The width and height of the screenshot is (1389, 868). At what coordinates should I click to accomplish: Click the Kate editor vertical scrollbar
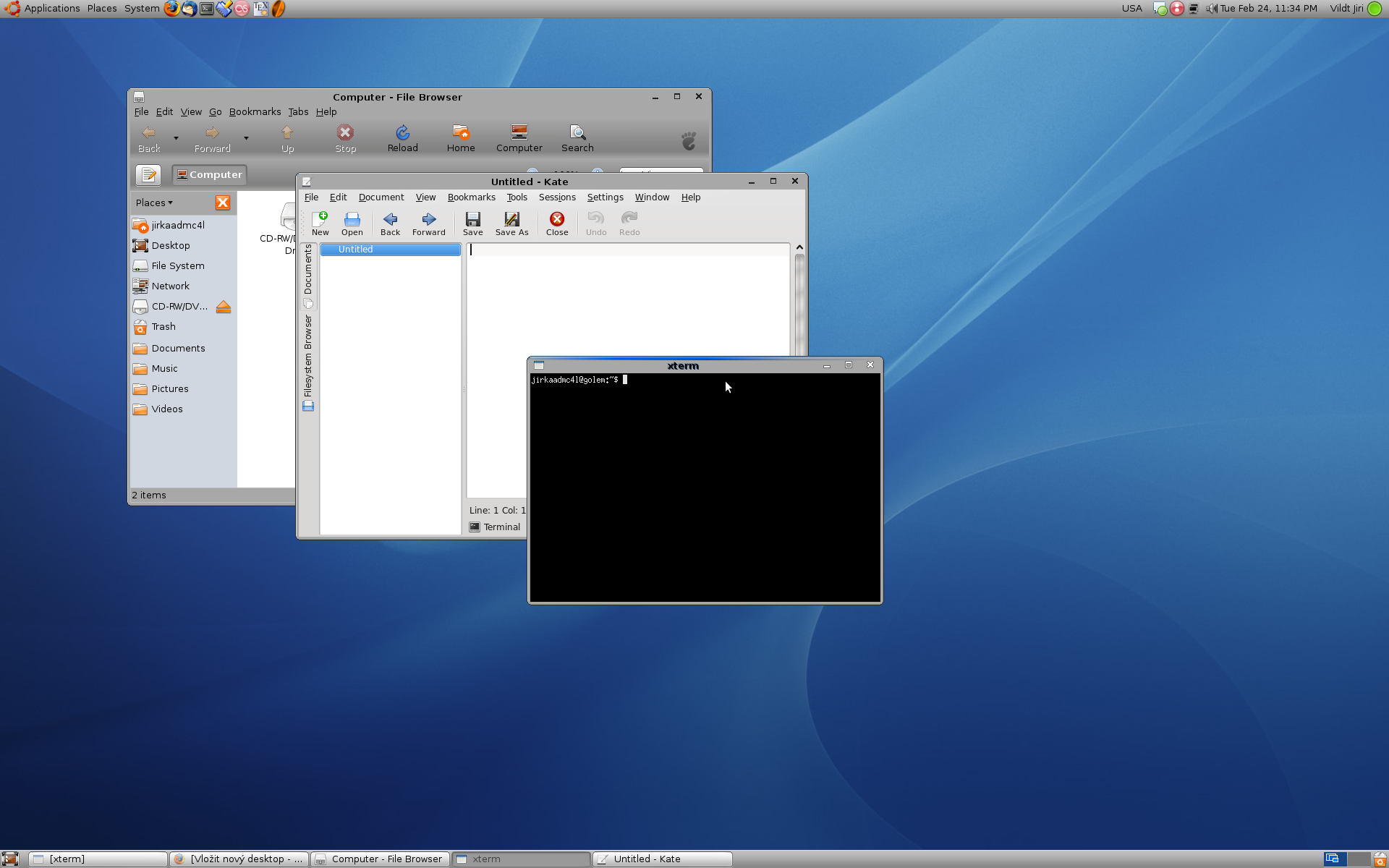coord(799,304)
